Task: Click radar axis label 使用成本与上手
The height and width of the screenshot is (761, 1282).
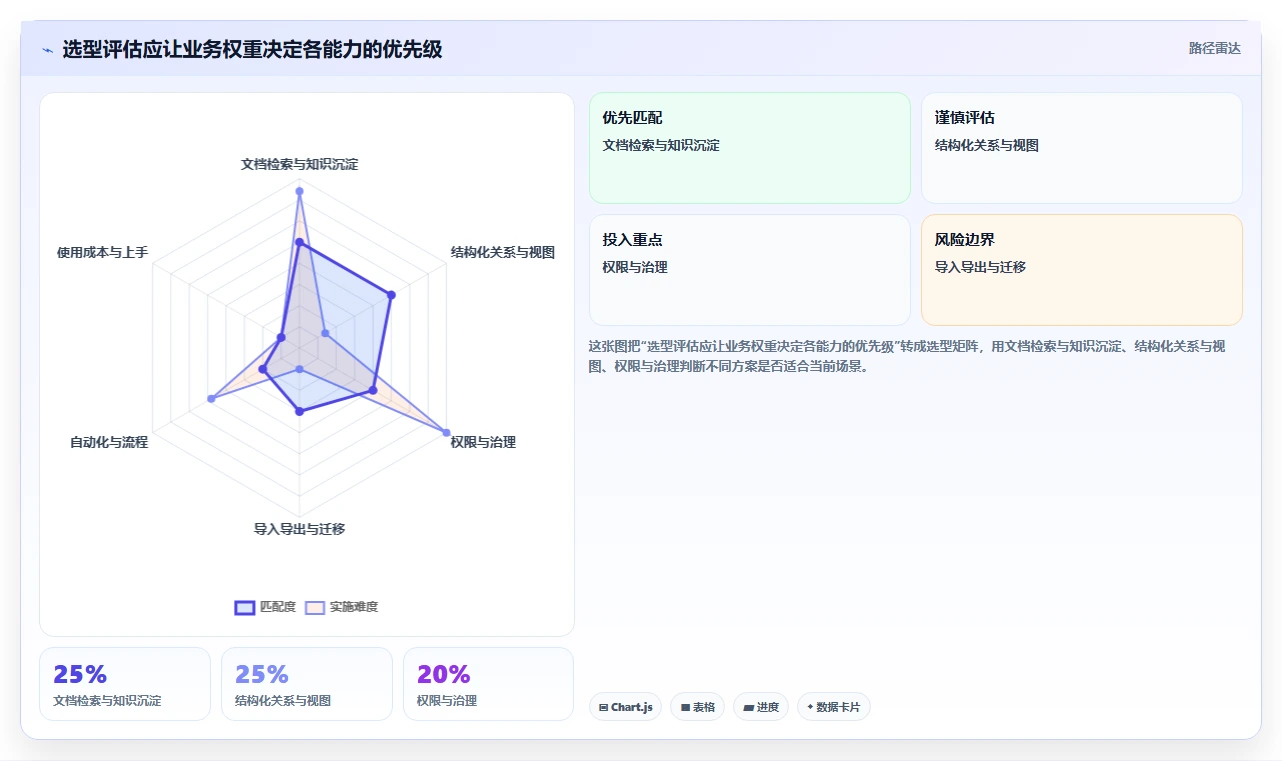Action: pyautogui.click(x=102, y=252)
